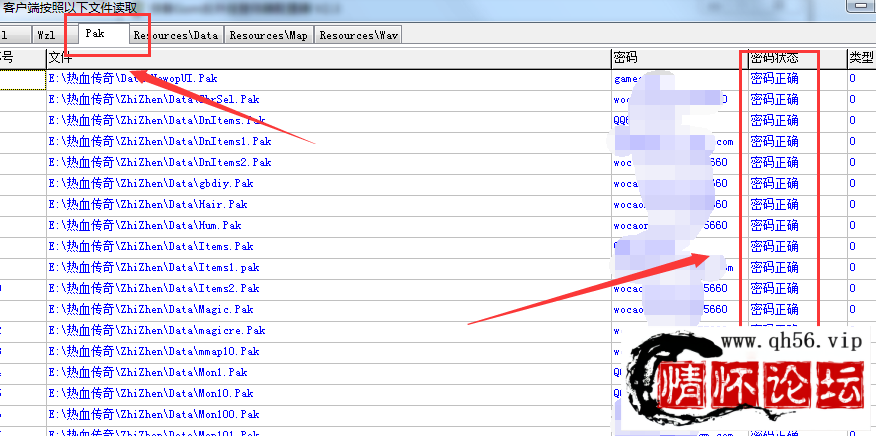The height and width of the screenshot is (436, 876).
Task: Switch to the Wzl tab
Action: click(47, 35)
